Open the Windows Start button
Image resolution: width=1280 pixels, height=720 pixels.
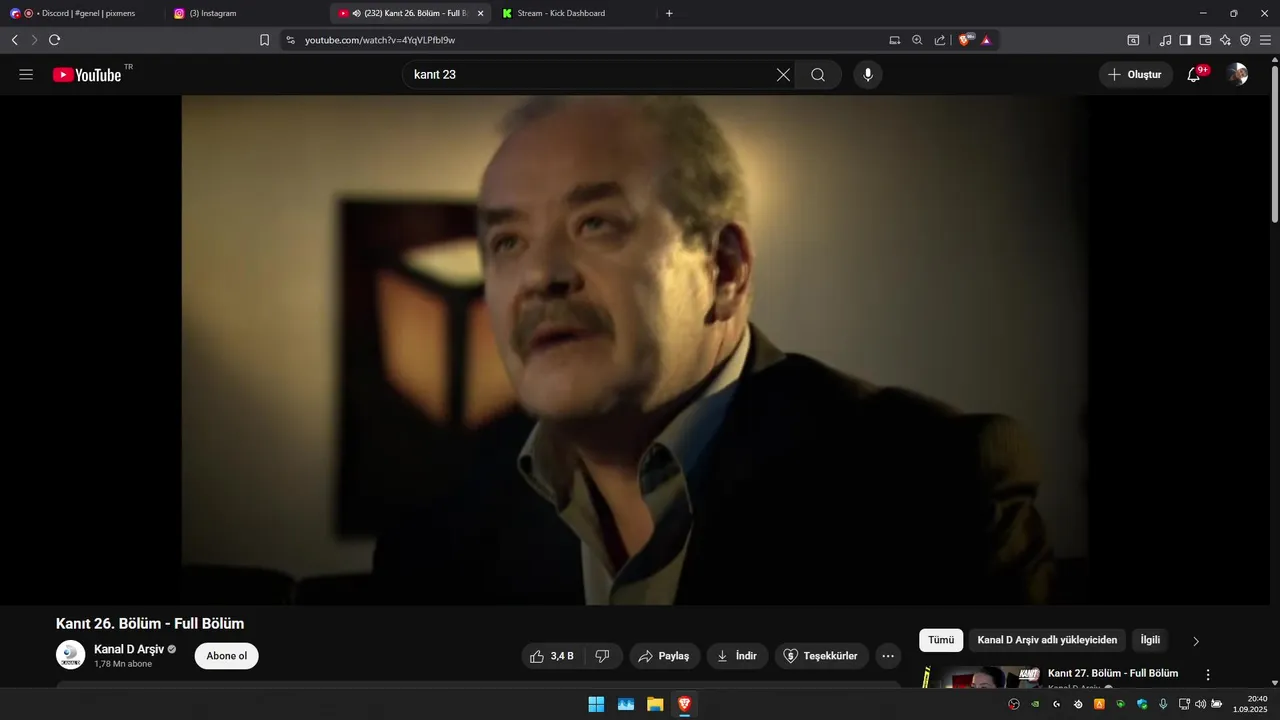pos(596,704)
